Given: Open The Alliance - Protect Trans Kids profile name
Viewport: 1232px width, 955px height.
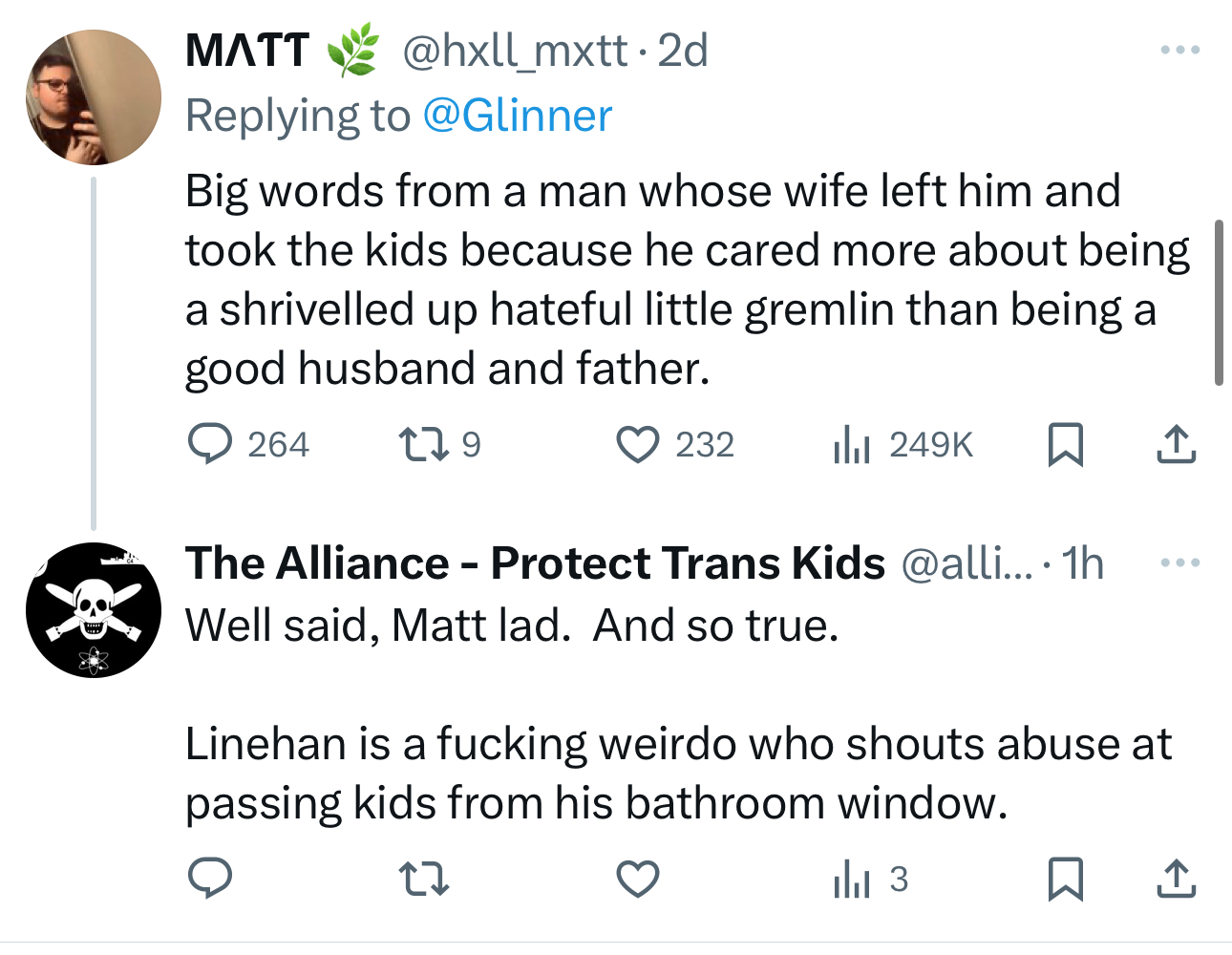Looking at the screenshot, I should click(535, 562).
